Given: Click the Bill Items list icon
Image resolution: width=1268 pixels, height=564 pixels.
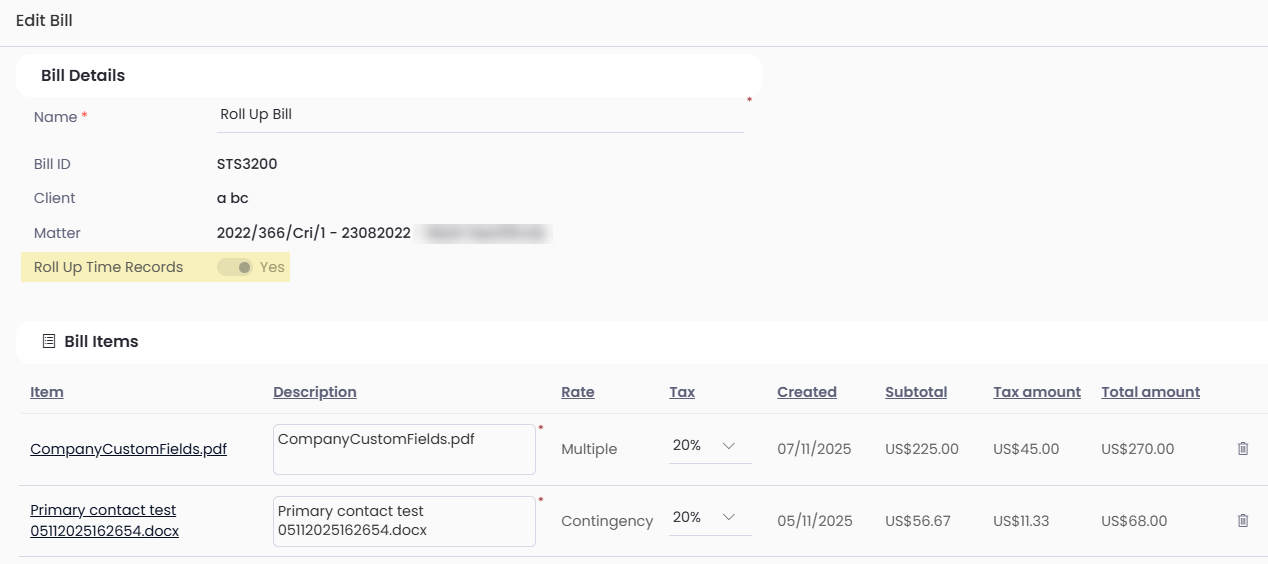Looking at the screenshot, I should coord(49,342).
